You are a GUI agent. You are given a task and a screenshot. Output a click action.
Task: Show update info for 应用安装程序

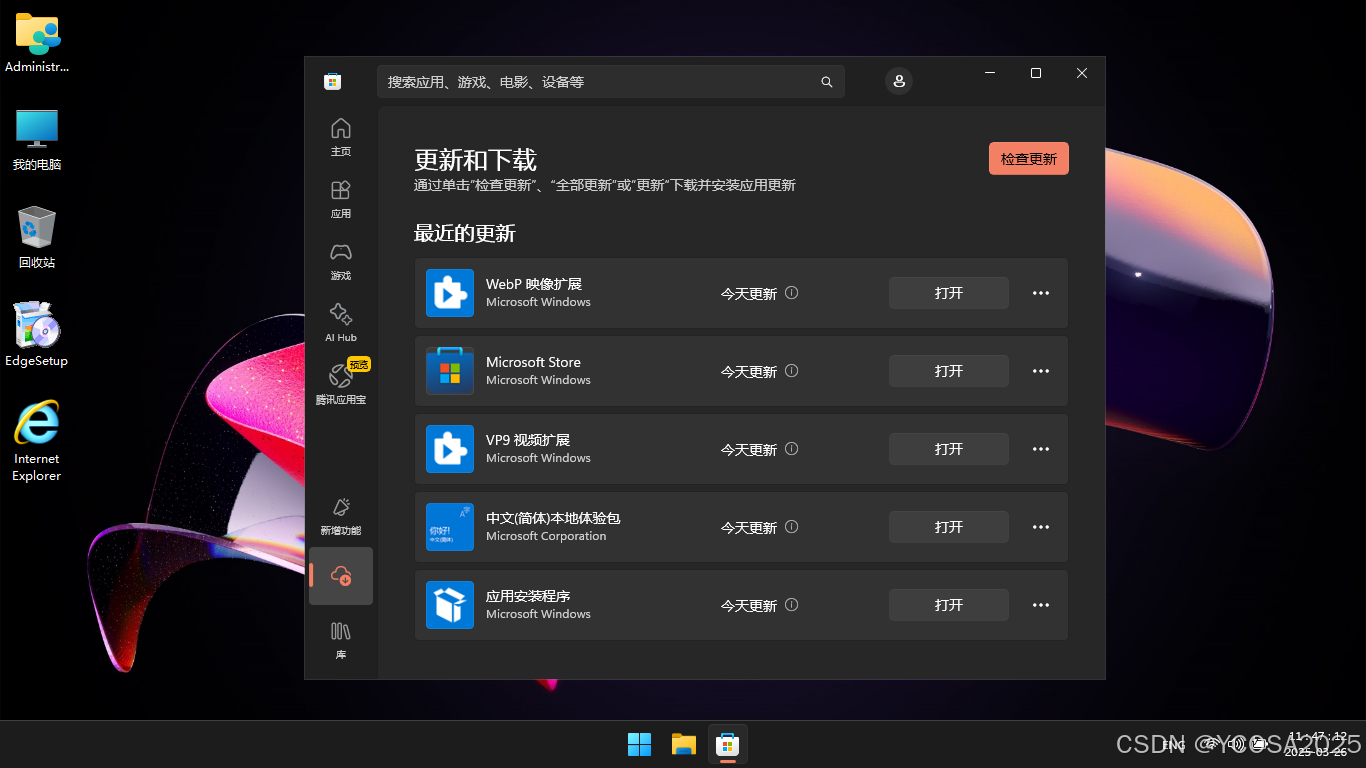point(792,605)
